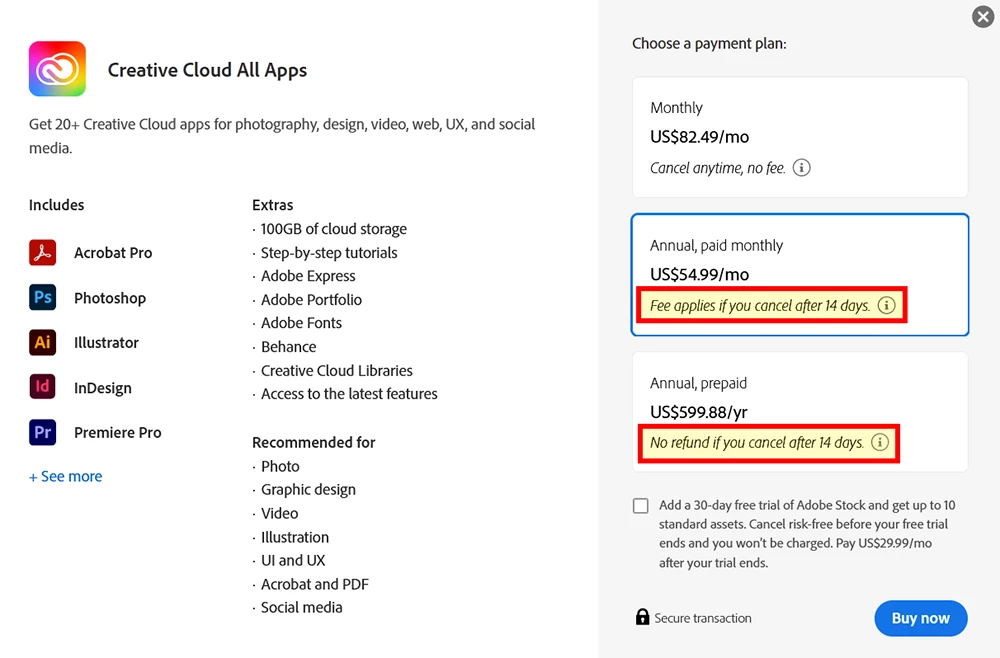The image size is (1000, 658).
Task: Click the Adobe Fonts extras item
Action: pyautogui.click(x=301, y=323)
